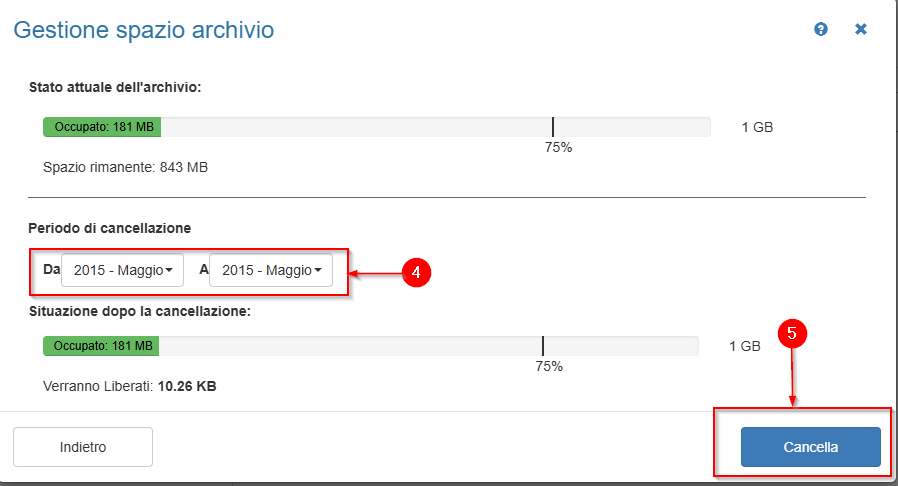Click the 1 GB label beside the current status bar

click(757, 128)
